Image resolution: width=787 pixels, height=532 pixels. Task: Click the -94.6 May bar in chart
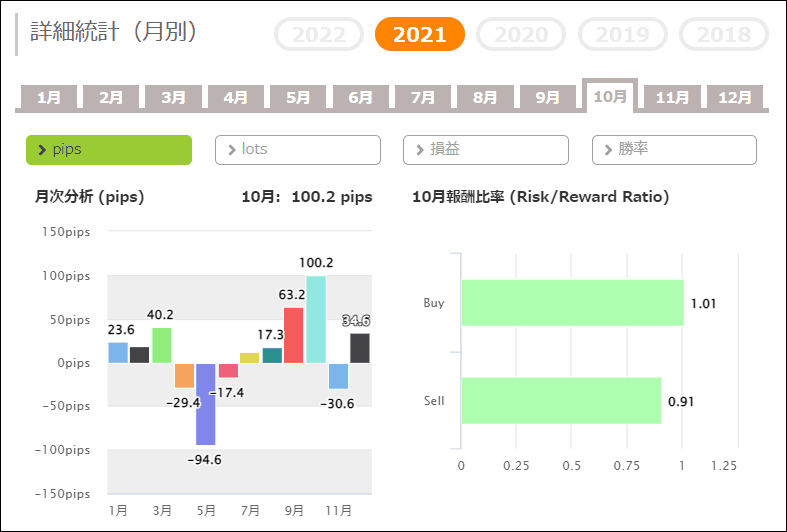[x=206, y=404]
